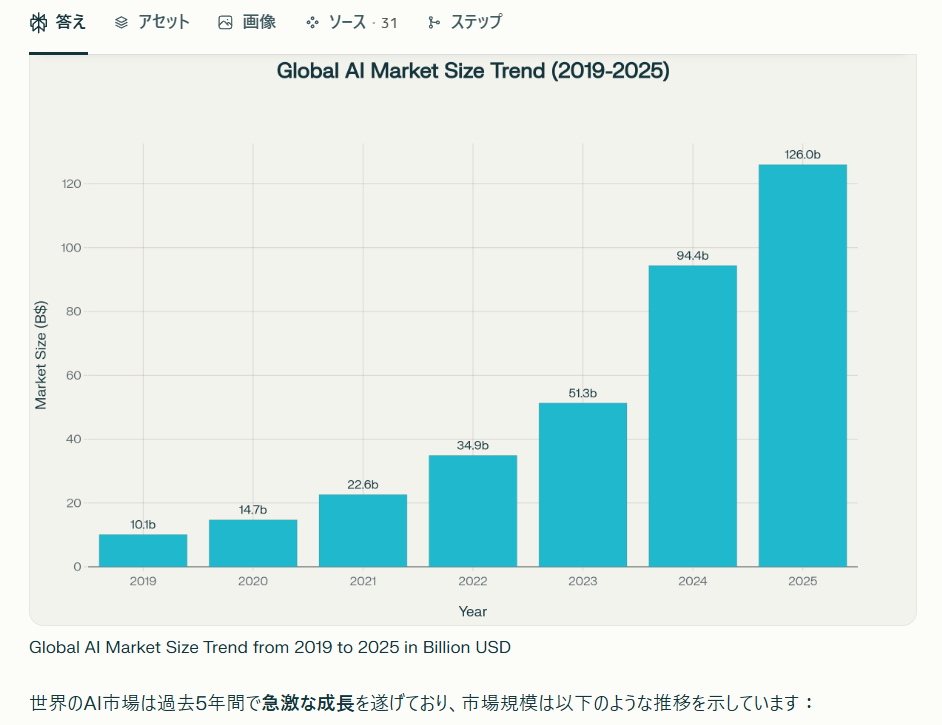Click the Market Size (B$) axis label

pyautogui.click(x=41, y=355)
